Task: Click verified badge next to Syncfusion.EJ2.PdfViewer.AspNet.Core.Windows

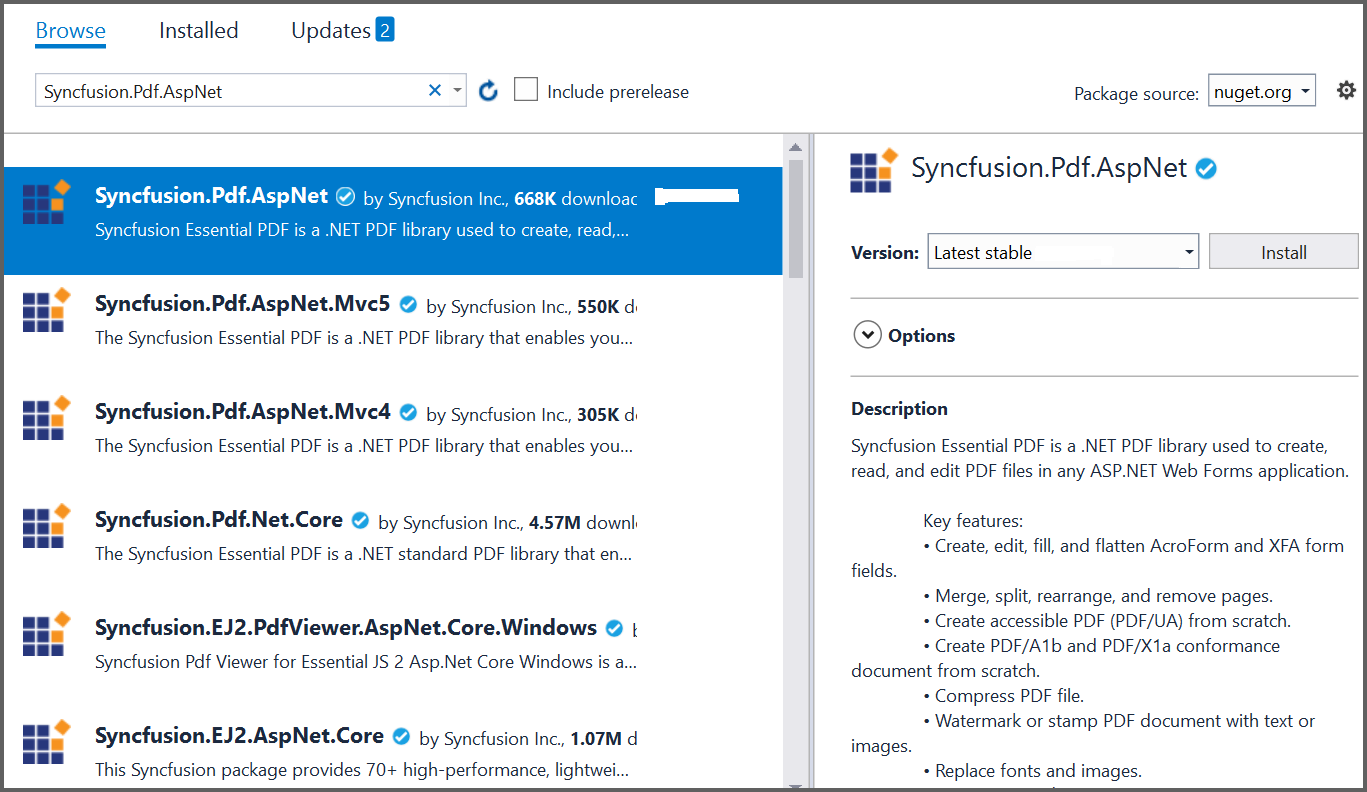Action: pos(615,629)
